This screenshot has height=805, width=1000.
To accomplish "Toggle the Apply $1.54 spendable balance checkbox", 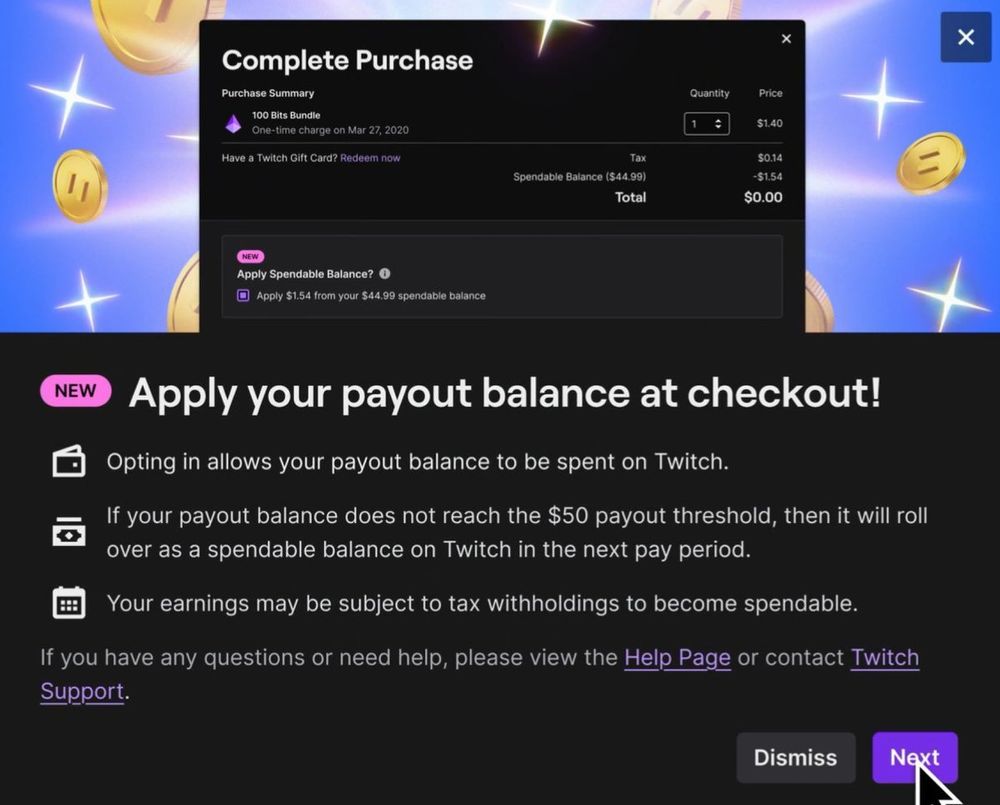I will [243, 295].
